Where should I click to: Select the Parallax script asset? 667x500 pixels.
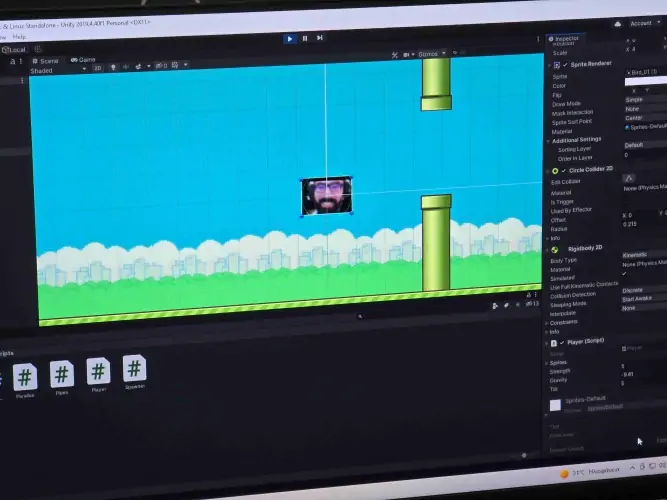point(25,380)
